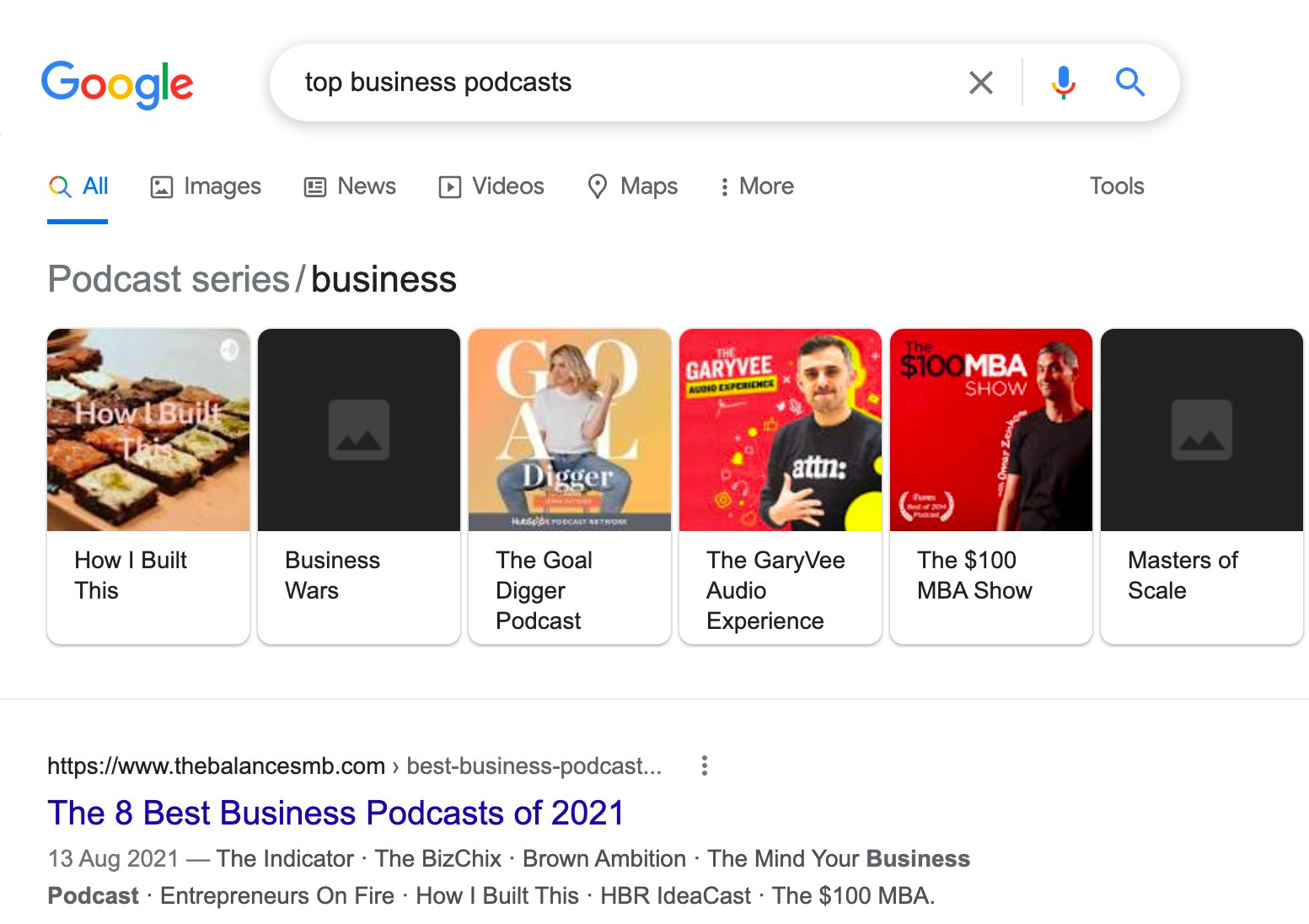
Task: Start voice search with microphone
Action: (1063, 83)
